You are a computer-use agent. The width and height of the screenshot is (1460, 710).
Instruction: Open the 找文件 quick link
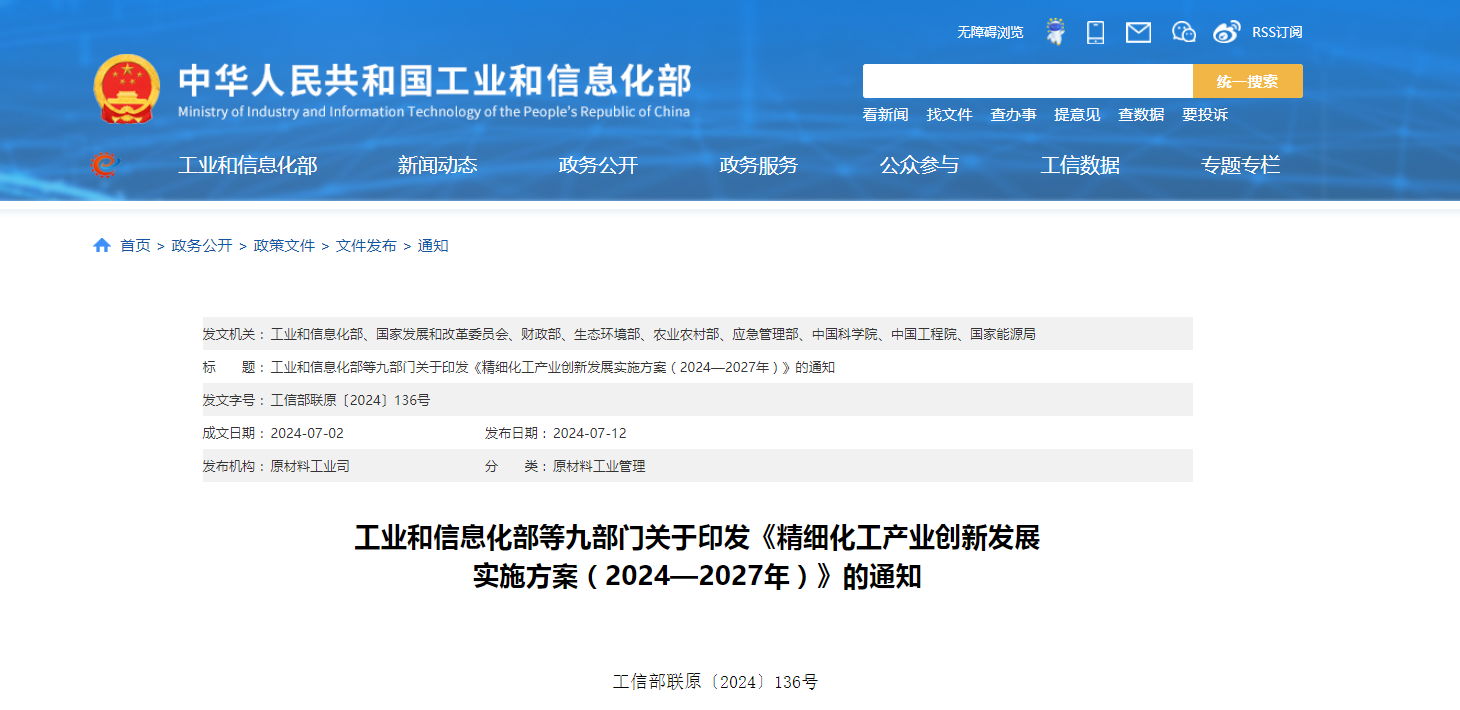point(949,115)
